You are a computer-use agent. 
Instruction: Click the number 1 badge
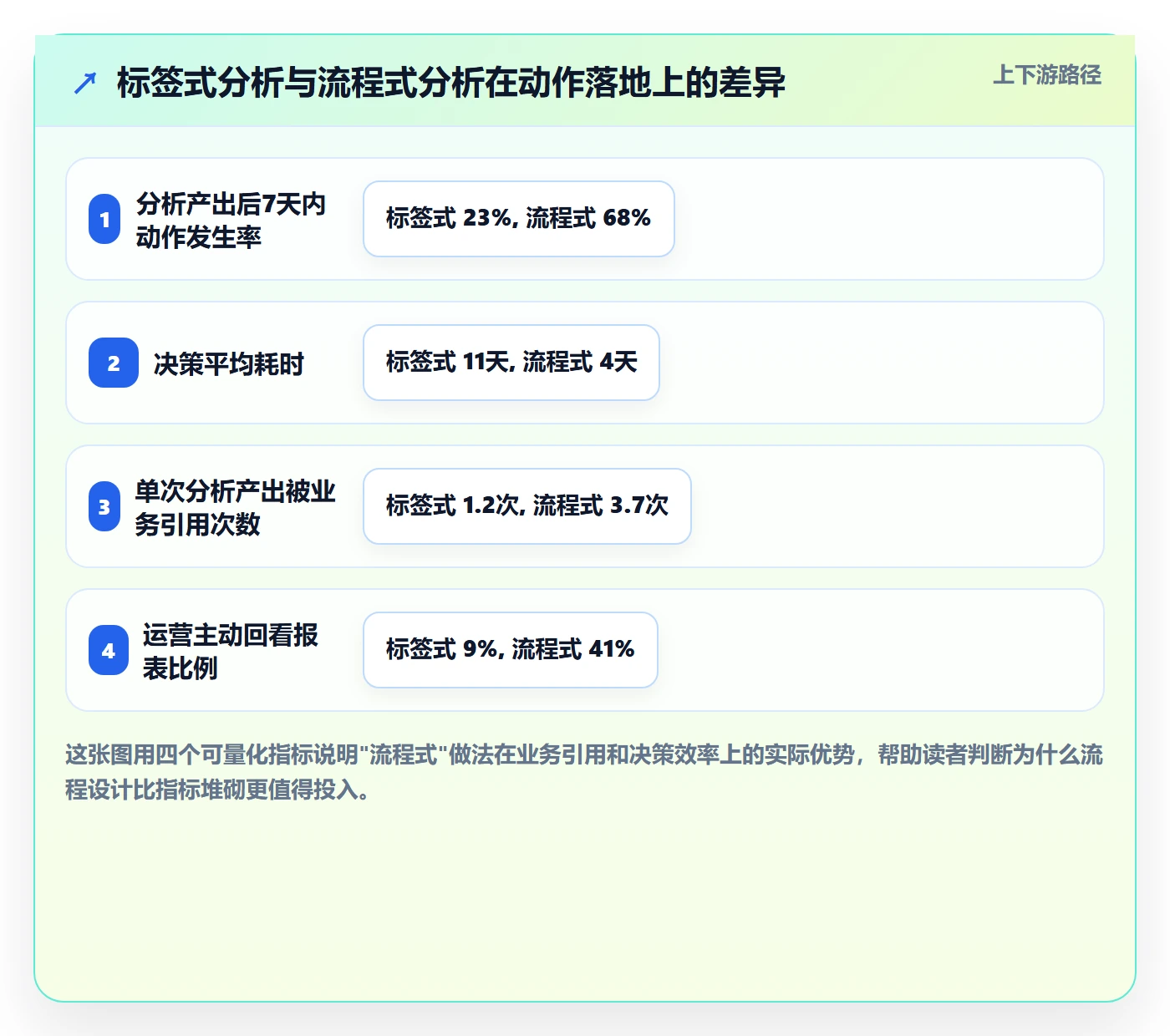[104, 219]
